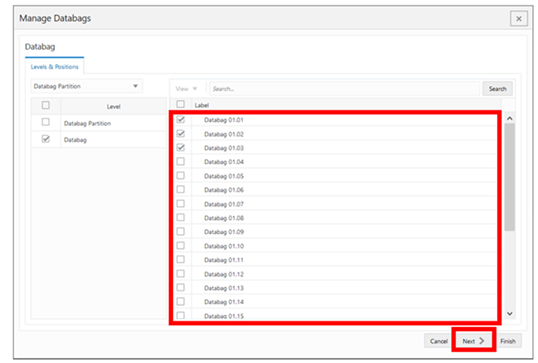
Task: Click Finish to complete the wizard
Action: (508, 341)
